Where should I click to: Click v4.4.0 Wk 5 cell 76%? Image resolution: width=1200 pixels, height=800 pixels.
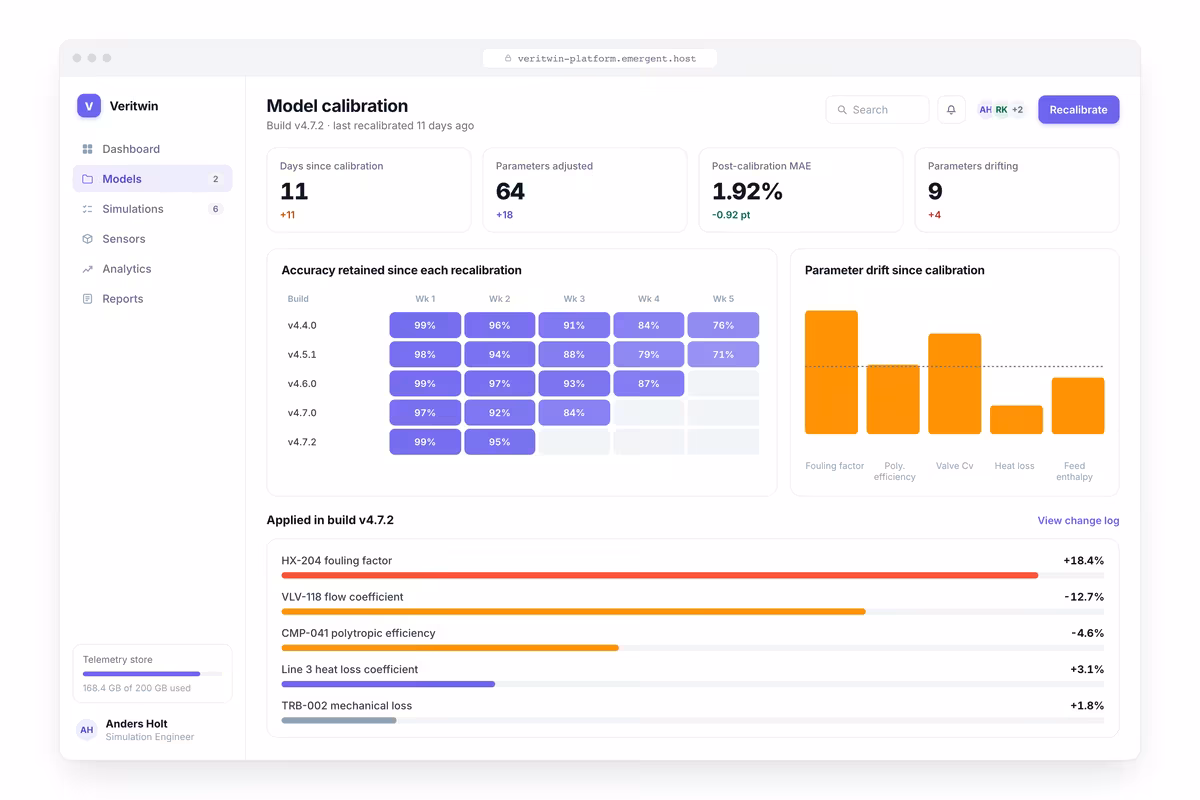pos(723,325)
